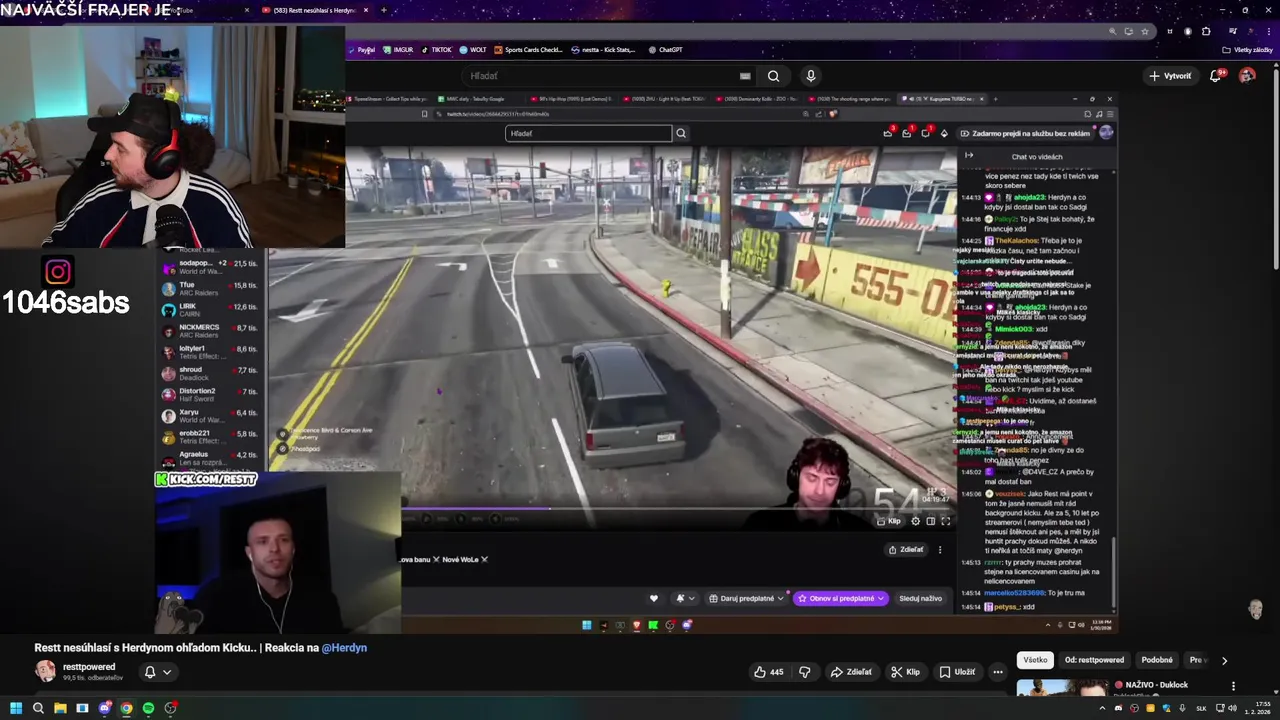Image resolution: width=1280 pixels, height=720 pixels.
Task: Open File Explorer from taskbar
Action: coord(60,708)
